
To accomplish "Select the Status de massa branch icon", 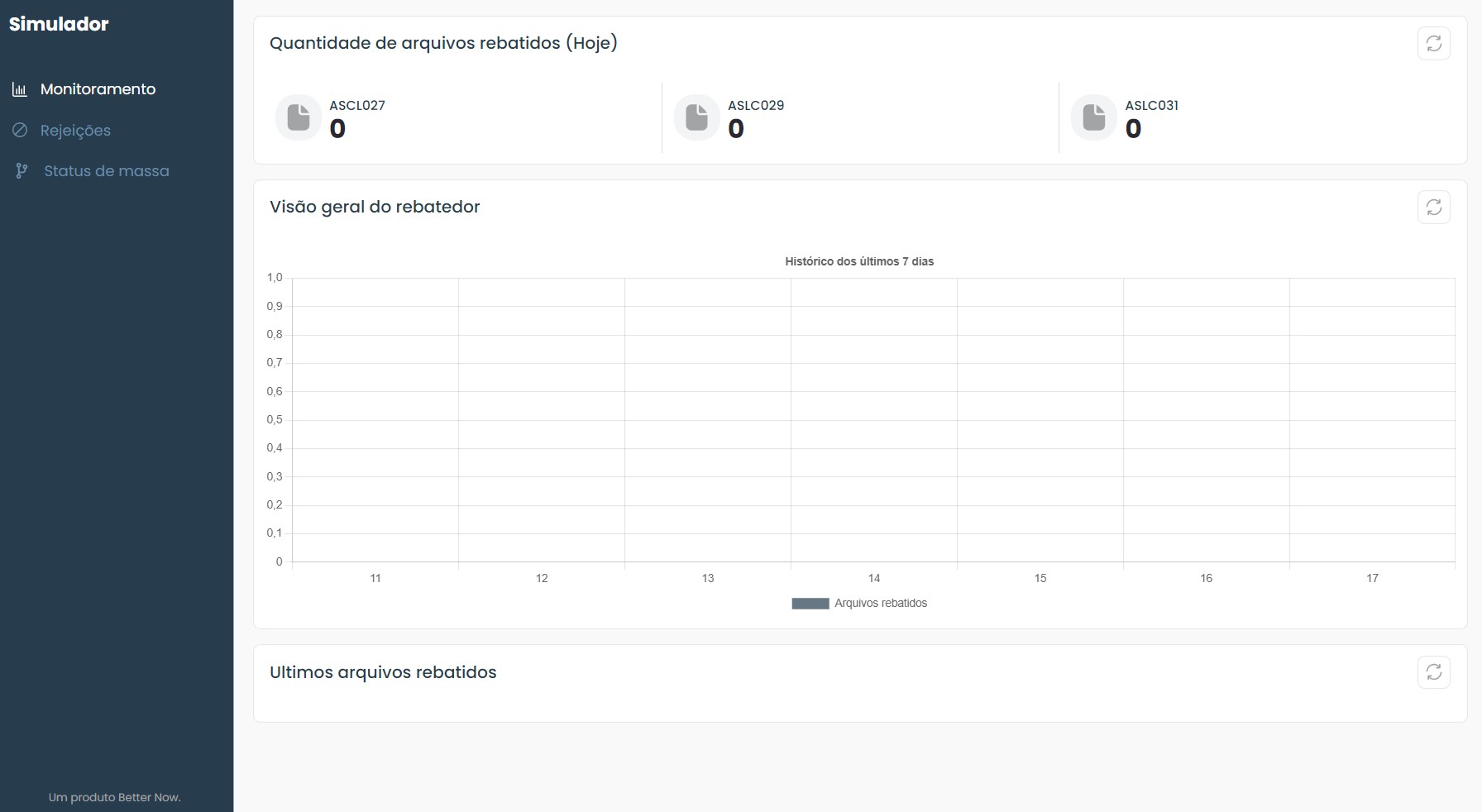I will pyautogui.click(x=20, y=170).
